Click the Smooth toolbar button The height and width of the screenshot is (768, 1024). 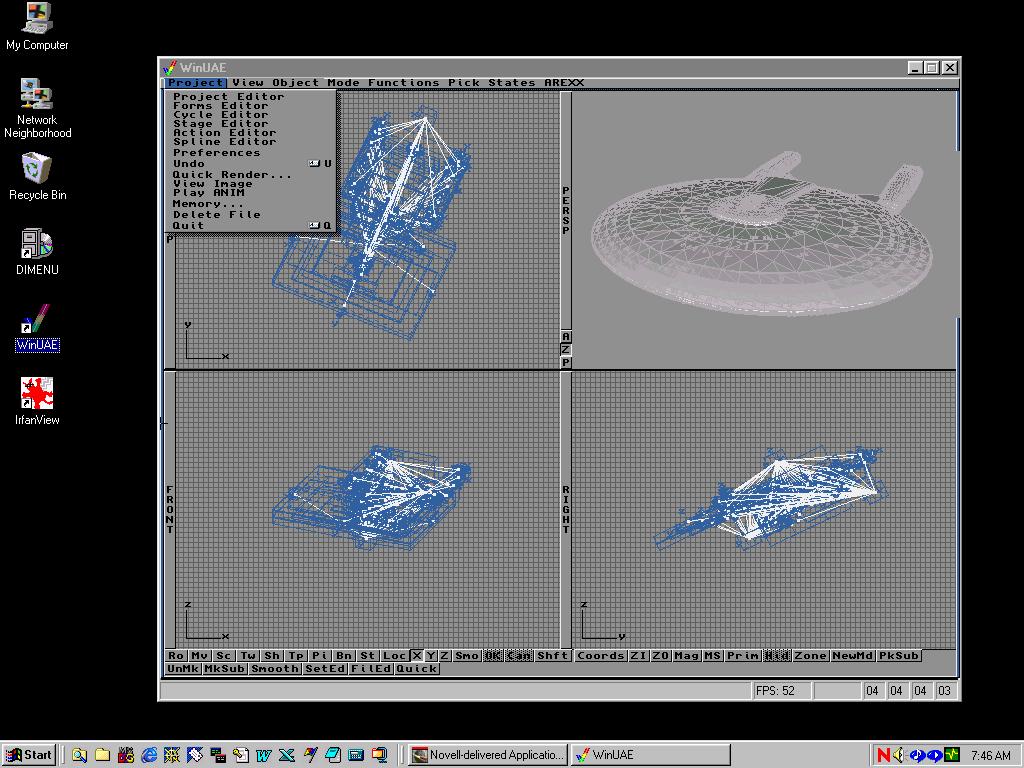pyautogui.click(x=275, y=669)
